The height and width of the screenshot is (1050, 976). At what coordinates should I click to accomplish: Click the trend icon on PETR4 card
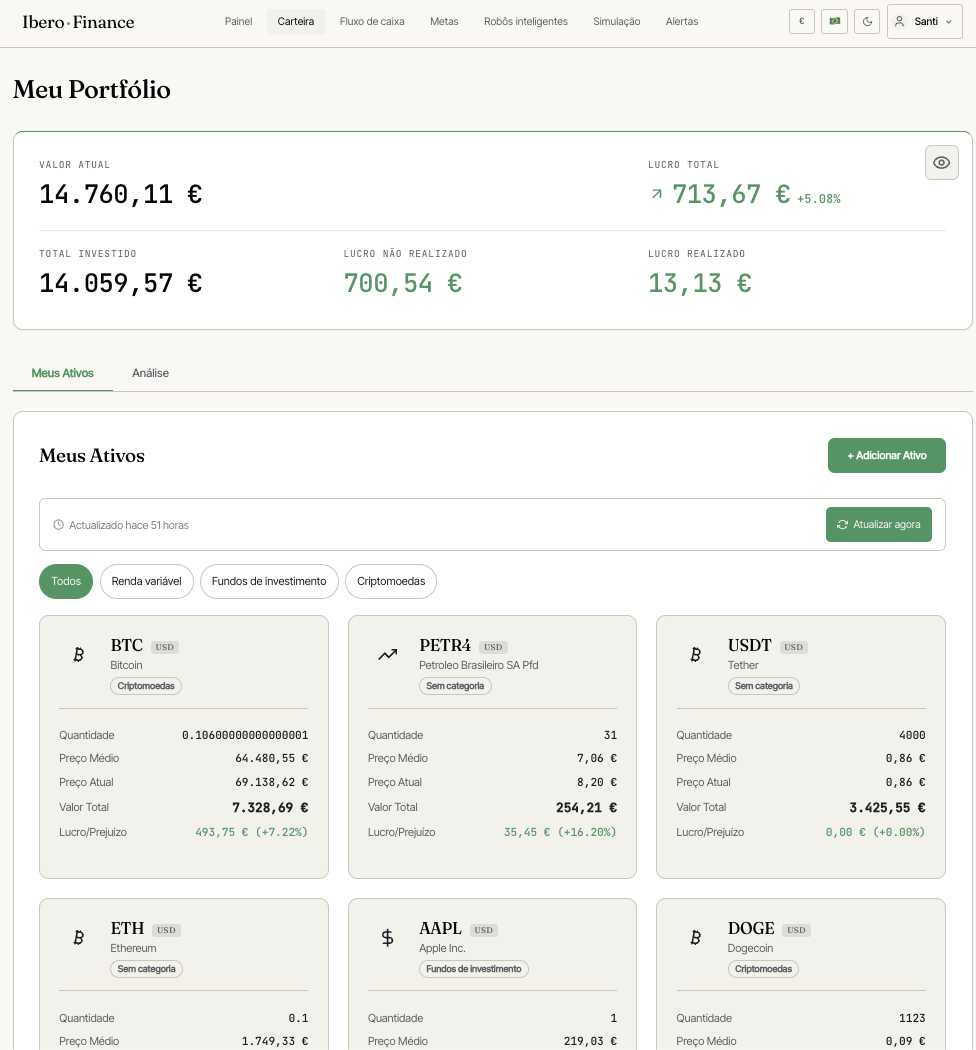coord(387,654)
